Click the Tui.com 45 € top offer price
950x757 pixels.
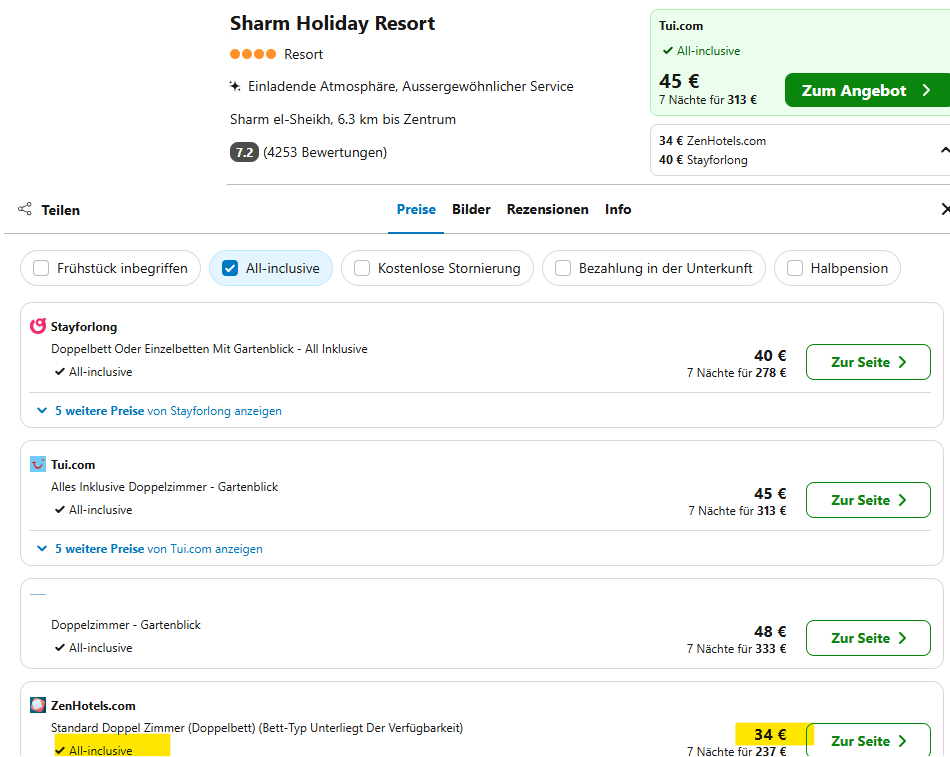[679, 81]
